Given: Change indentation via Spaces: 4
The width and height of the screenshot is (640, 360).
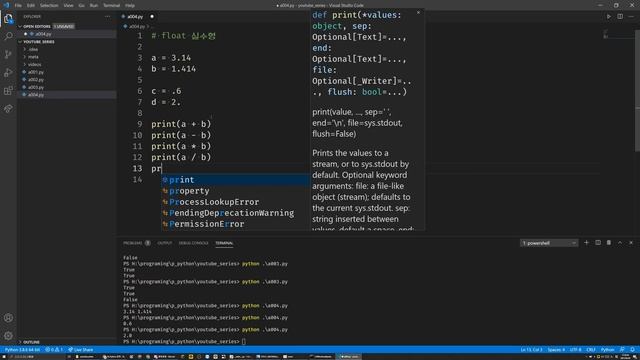Looking at the screenshot, I should [x=556, y=350].
